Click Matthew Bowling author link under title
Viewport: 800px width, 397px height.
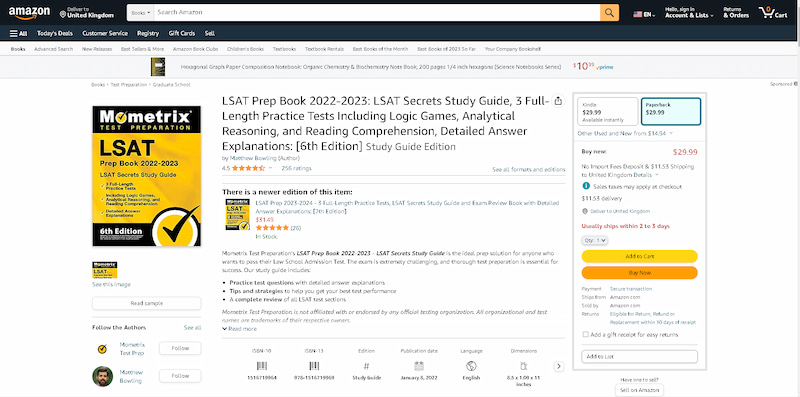click(x=254, y=158)
